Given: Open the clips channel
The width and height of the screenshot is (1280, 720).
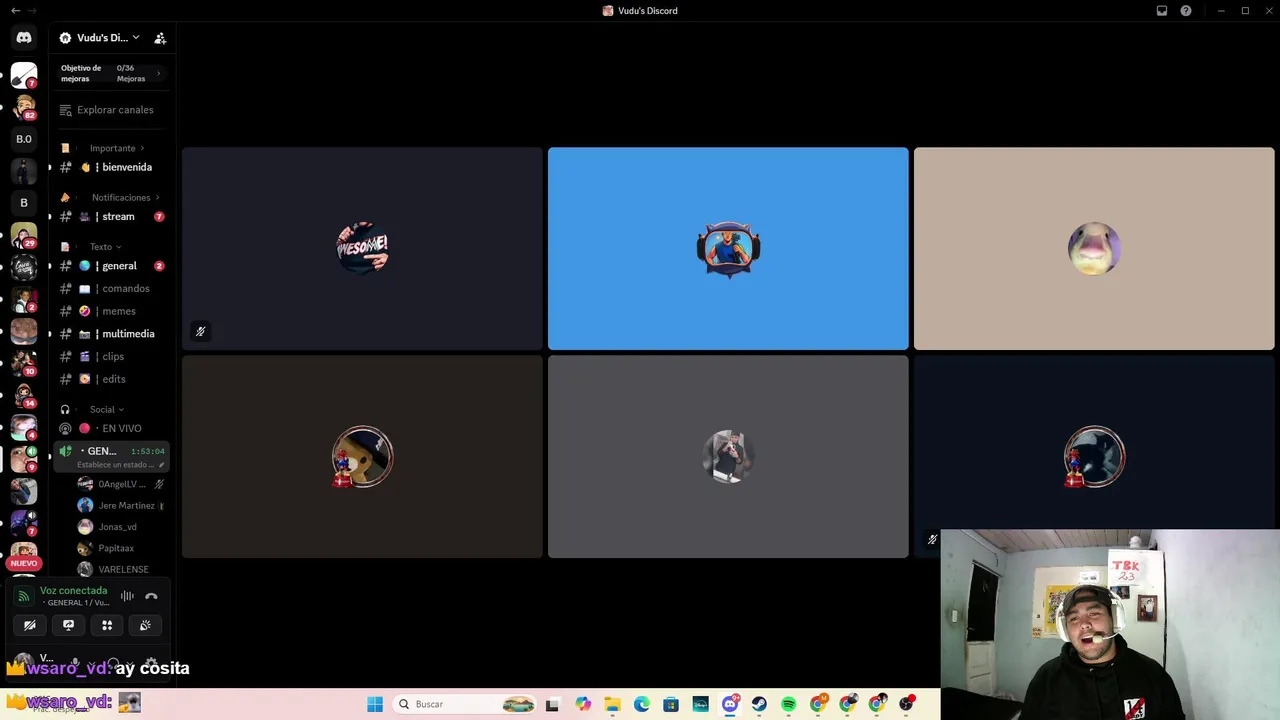Looking at the screenshot, I should [112, 356].
